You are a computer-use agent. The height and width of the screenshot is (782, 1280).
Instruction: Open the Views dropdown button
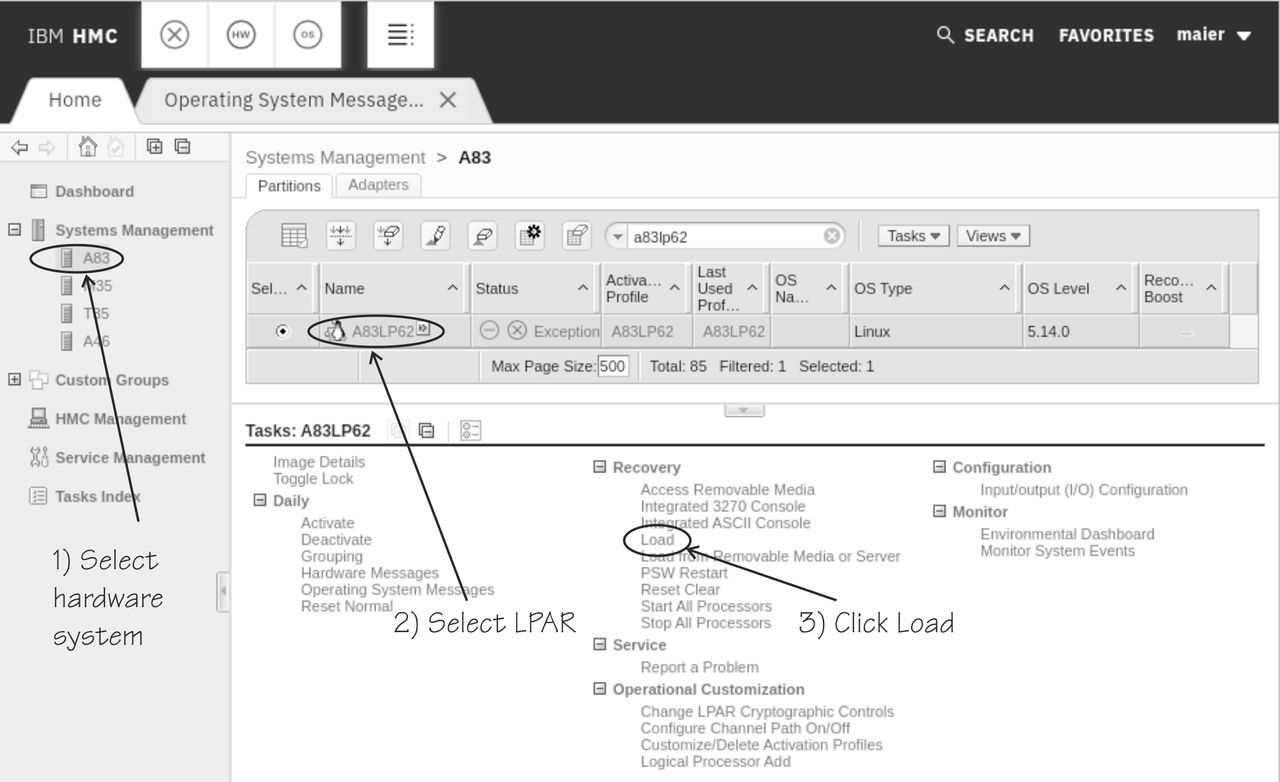993,236
